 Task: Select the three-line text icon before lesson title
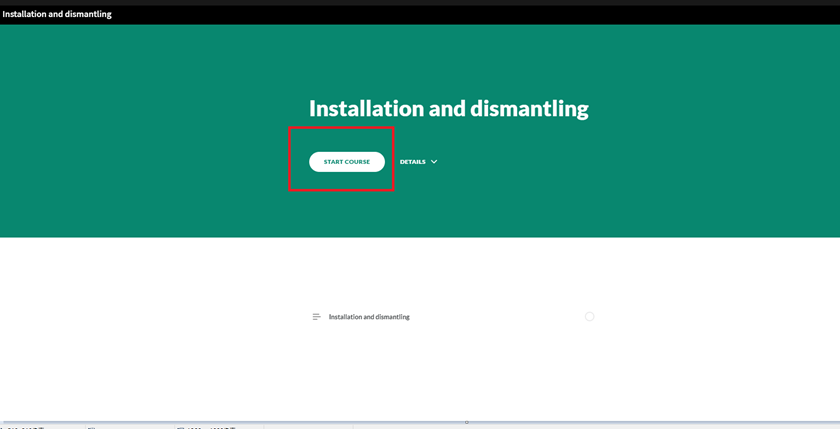316,317
